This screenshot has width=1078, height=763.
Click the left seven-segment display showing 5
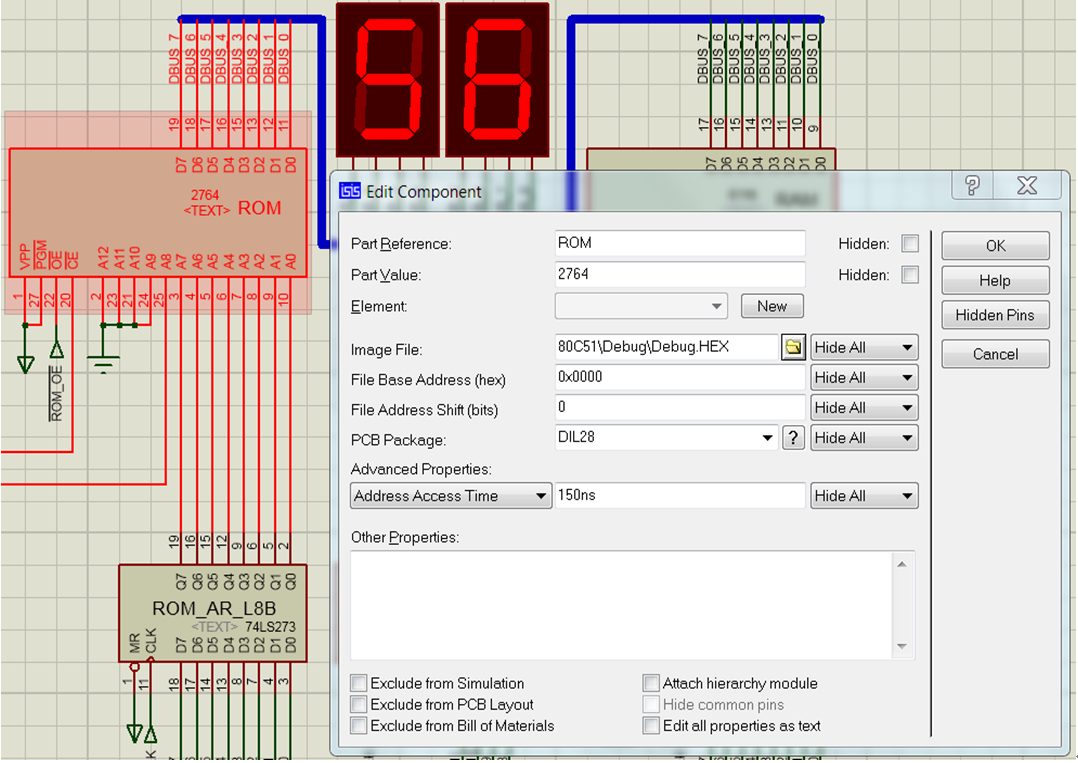click(x=388, y=80)
